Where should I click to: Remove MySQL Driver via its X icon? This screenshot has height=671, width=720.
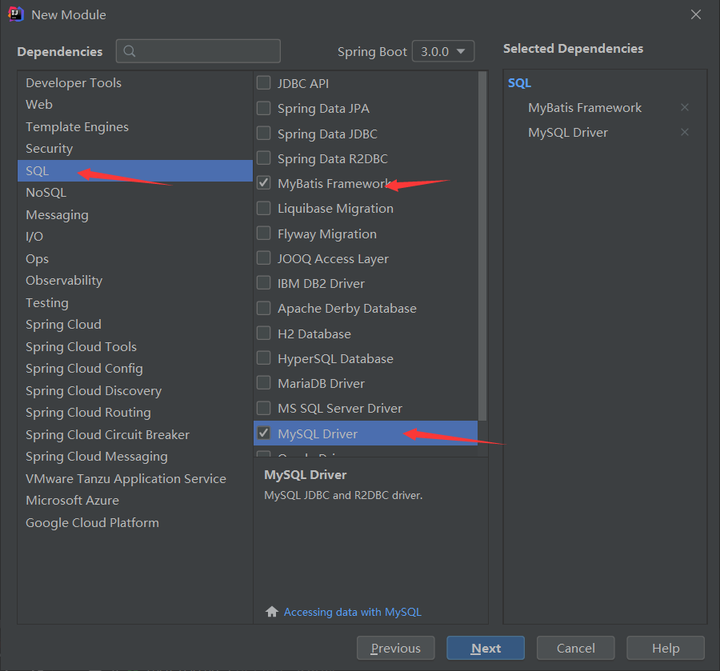(684, 133)
